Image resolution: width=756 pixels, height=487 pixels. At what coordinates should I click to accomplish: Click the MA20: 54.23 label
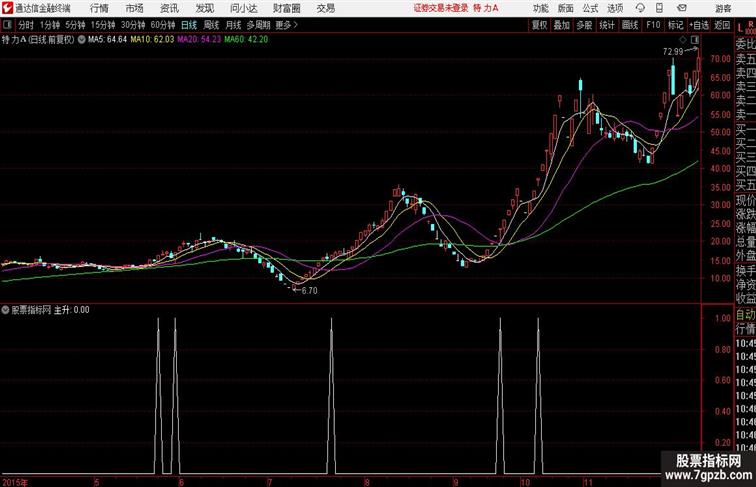tap(199, 40)
